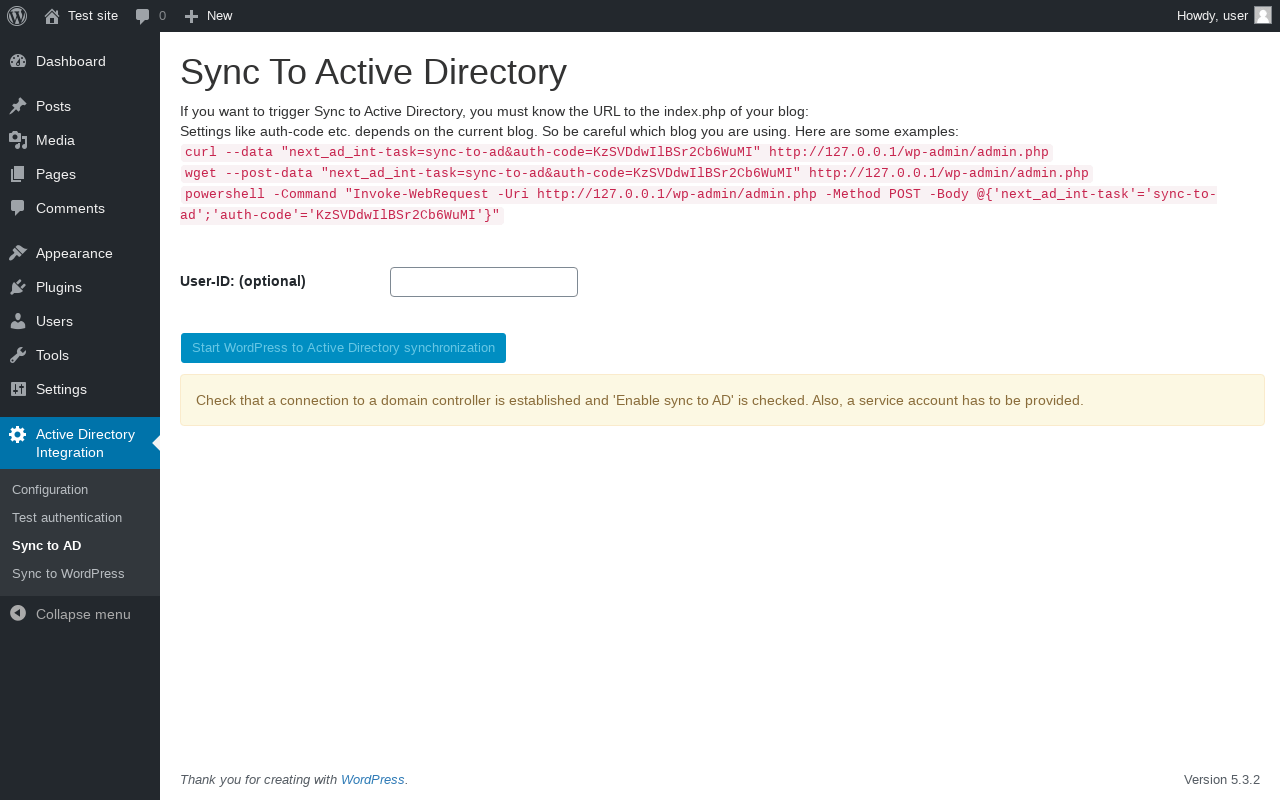Open the Settings menu item
Screen dimensions: 1280x800
[61, 389]
